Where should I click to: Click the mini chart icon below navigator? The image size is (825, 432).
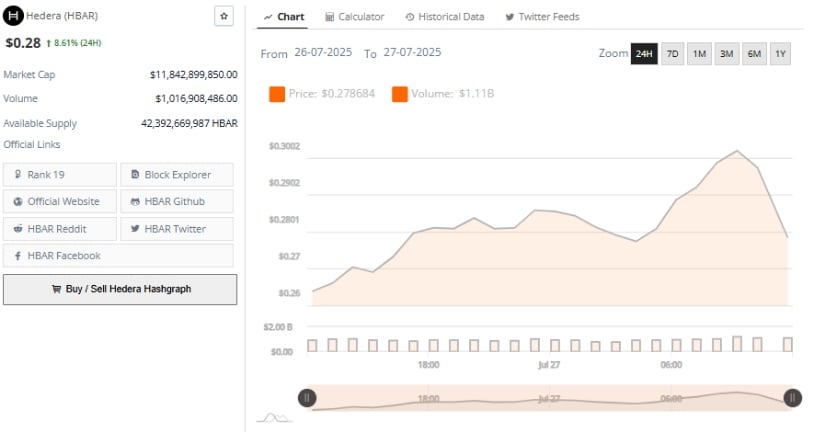tap(274, 418)
